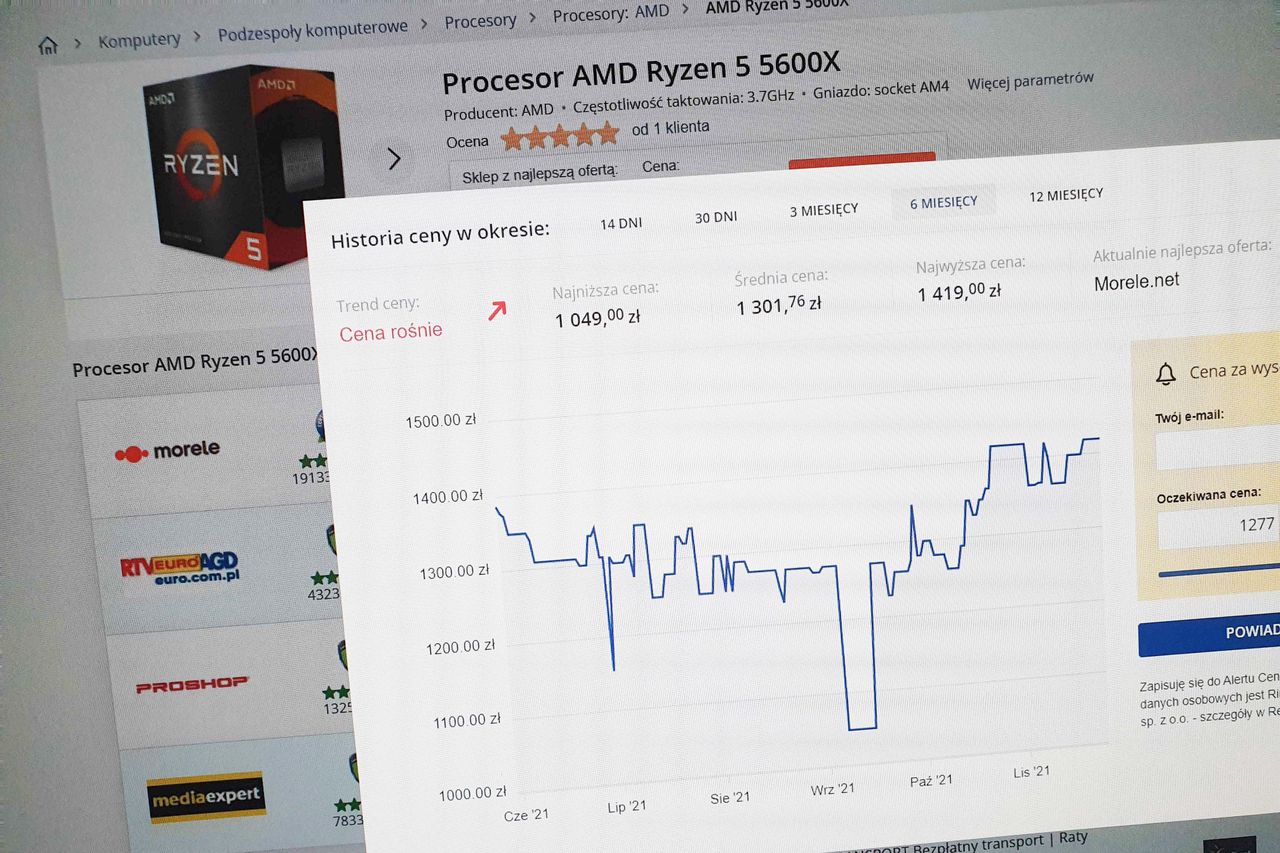Open the 'od 1 klienta' reviews link

[x=670, y=128]
